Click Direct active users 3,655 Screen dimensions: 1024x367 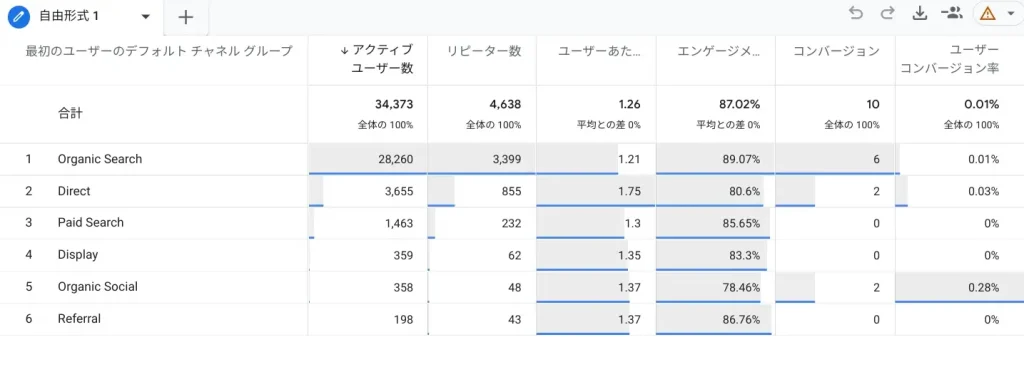(398, 191)
